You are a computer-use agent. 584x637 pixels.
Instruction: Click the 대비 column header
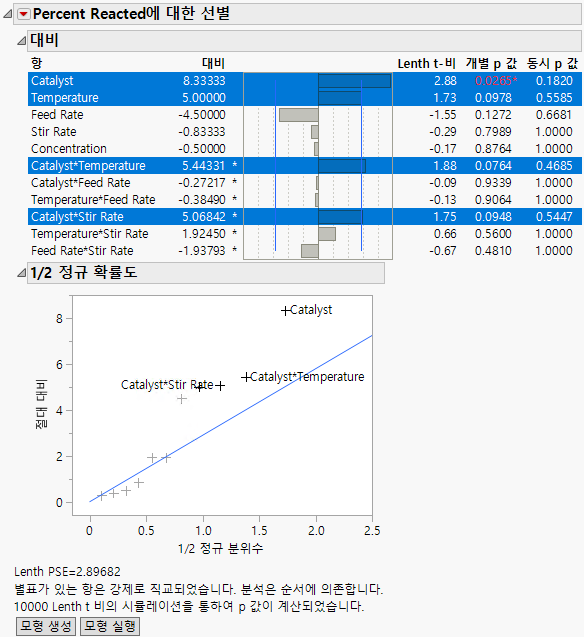(214, 63)
